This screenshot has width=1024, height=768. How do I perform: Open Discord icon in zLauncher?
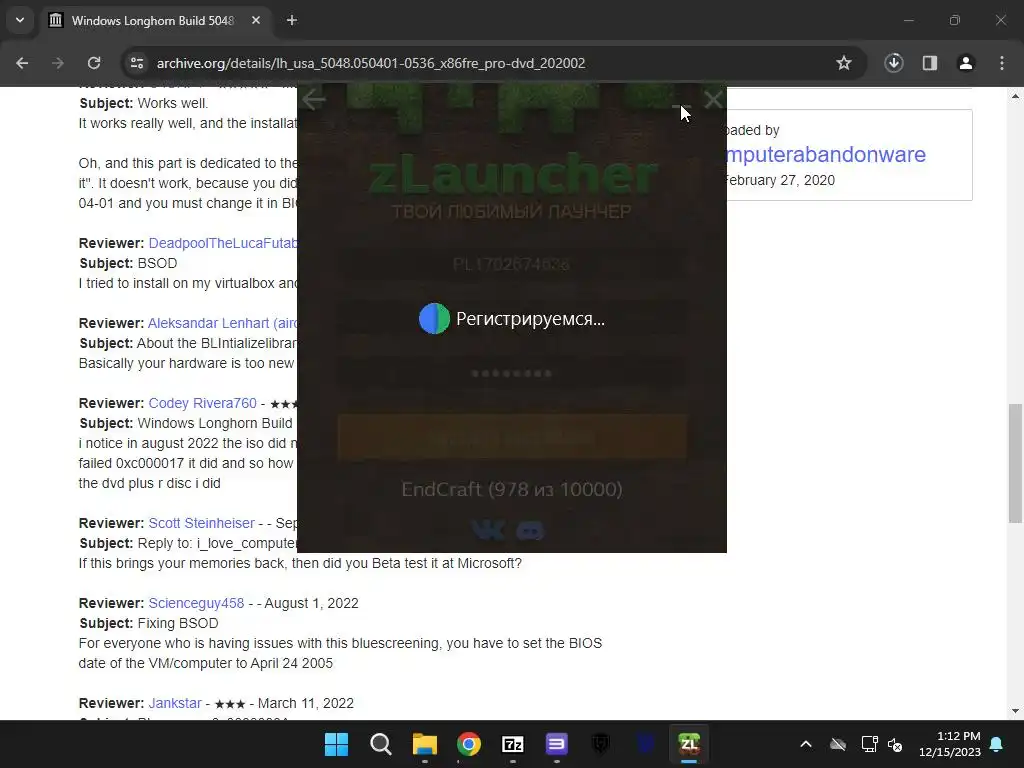(530, 530)
